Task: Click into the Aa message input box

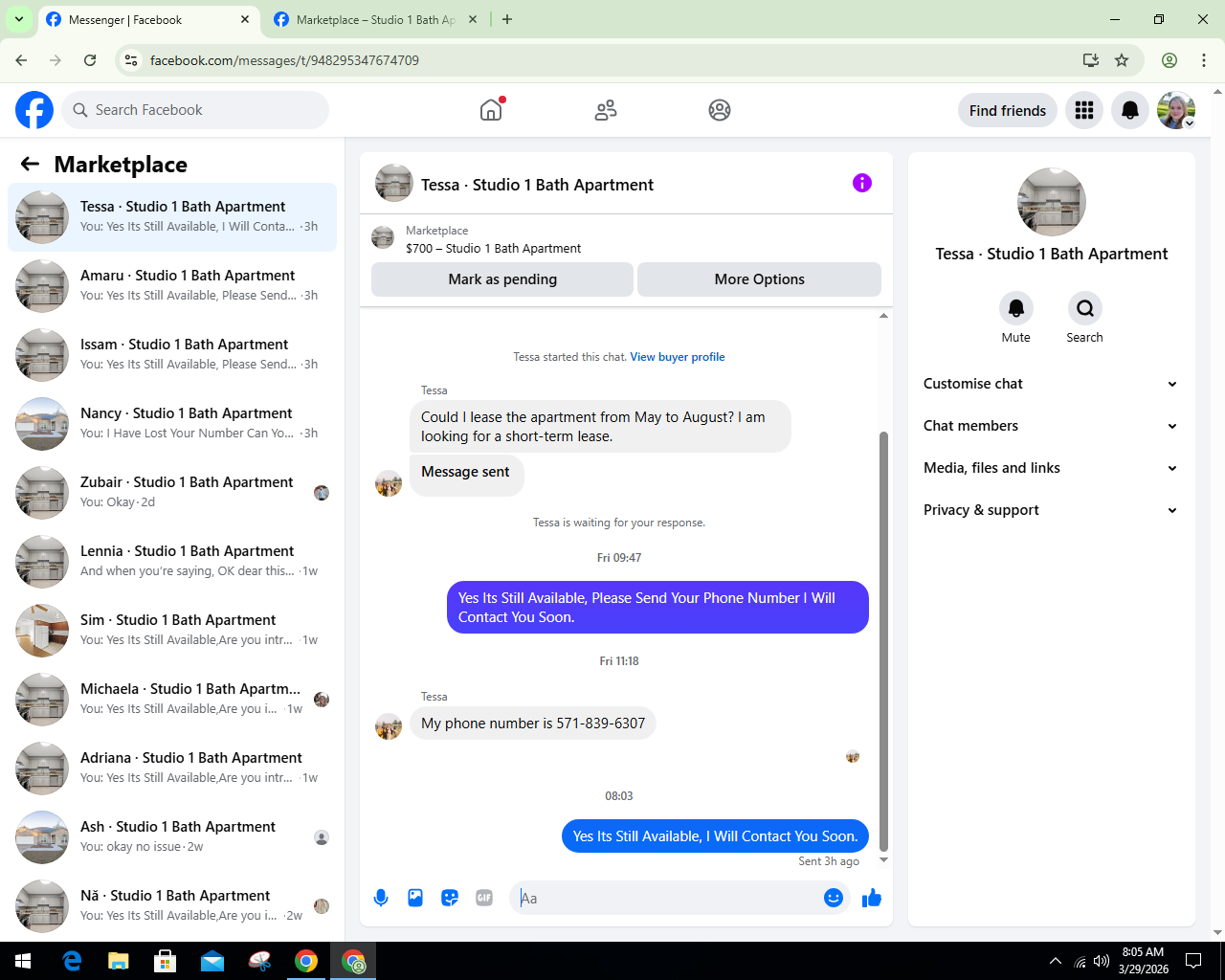Action: 667,898
